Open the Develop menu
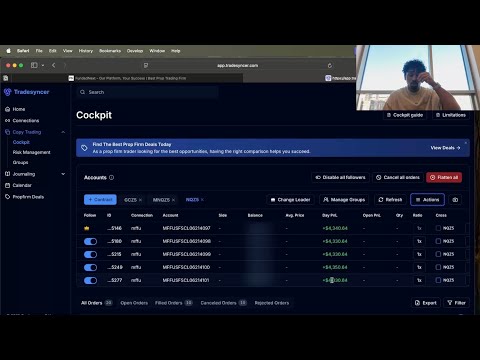The width and height of the screenshot is (480, 360). pyautogui.click(x=135, y=51)
